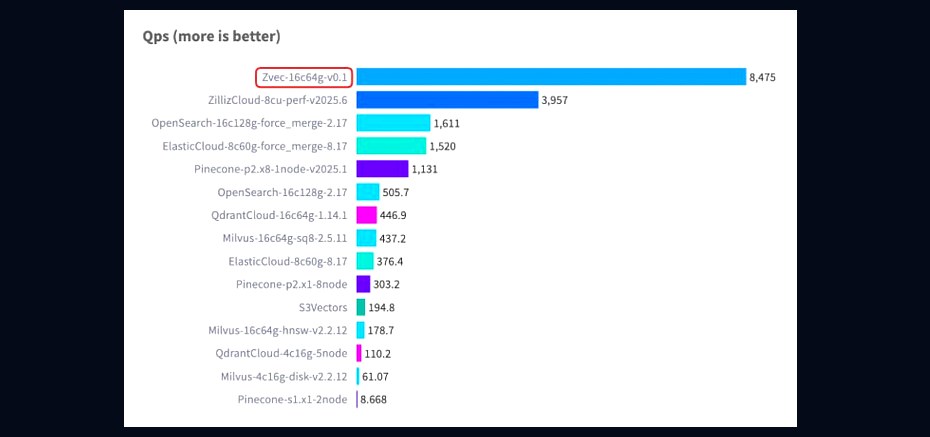Click the ElasticCloud-8c60g-8.17 bar showing 376.4

tap(365, 261)
